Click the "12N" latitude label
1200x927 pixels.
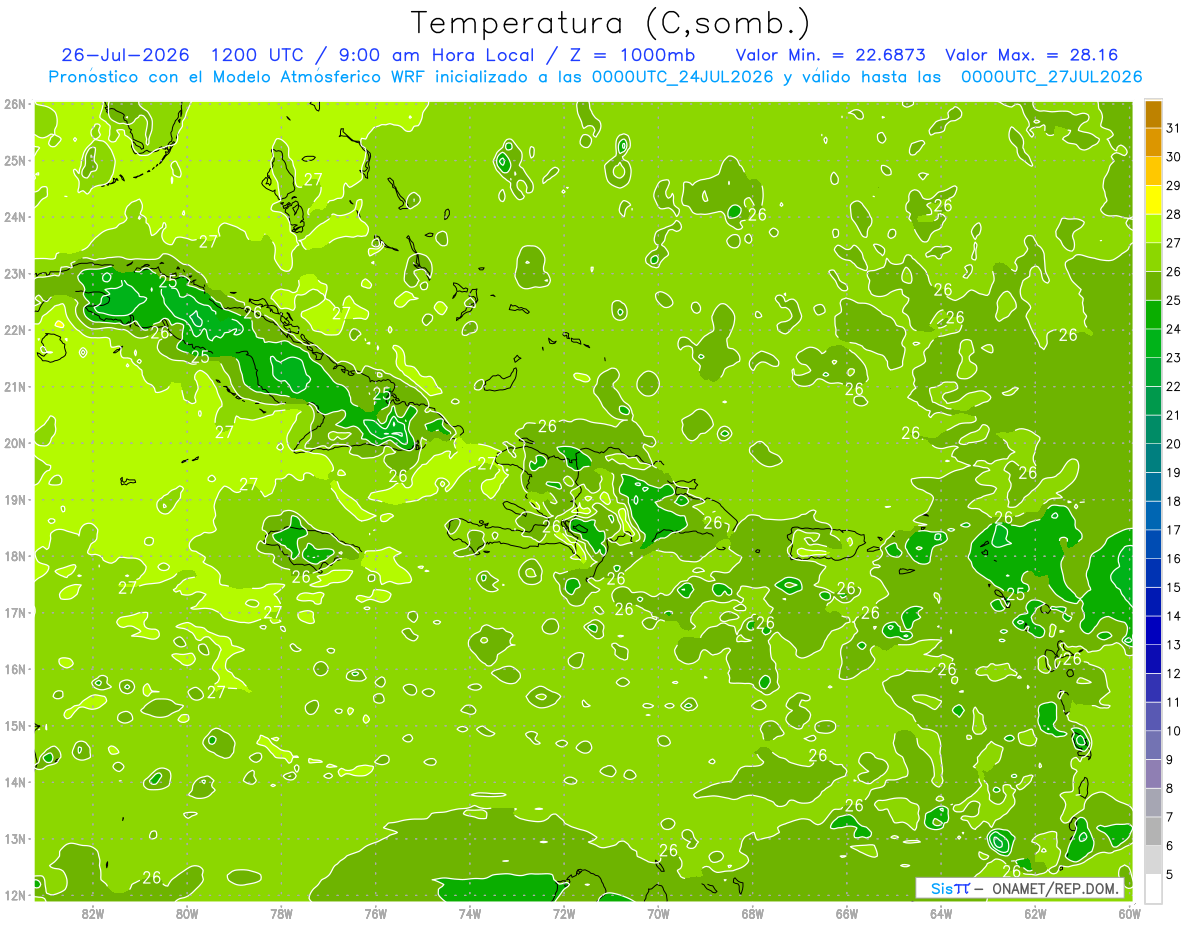[14, 895]
